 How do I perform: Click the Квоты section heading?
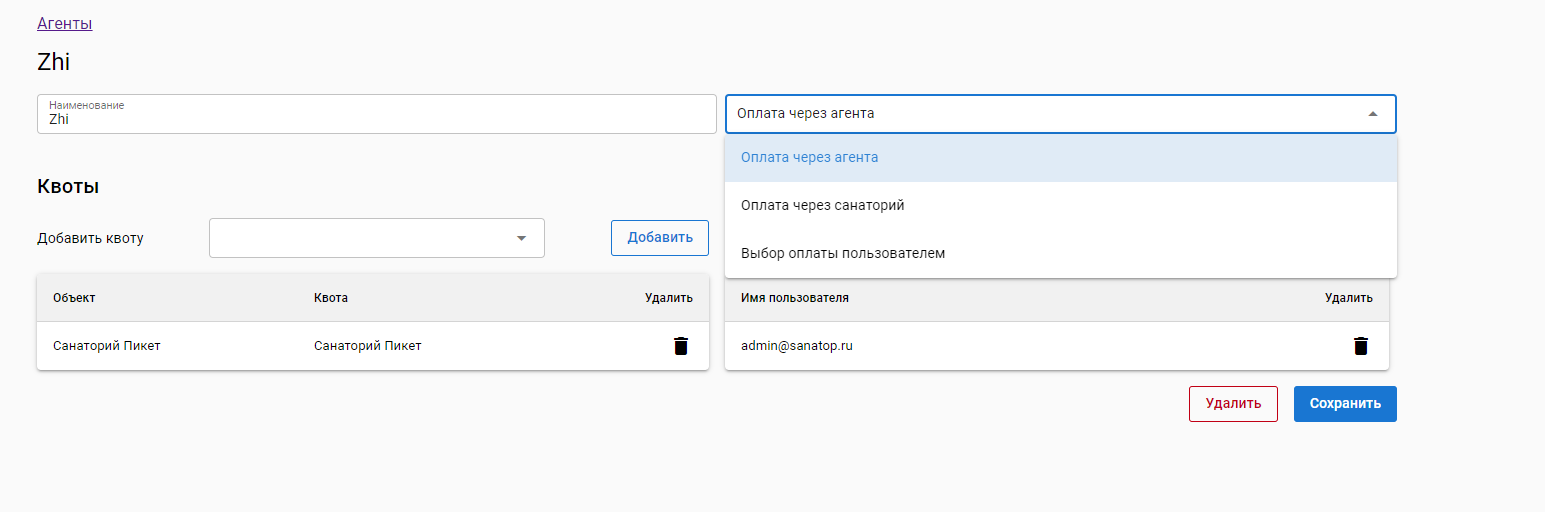tap(68, 186)
